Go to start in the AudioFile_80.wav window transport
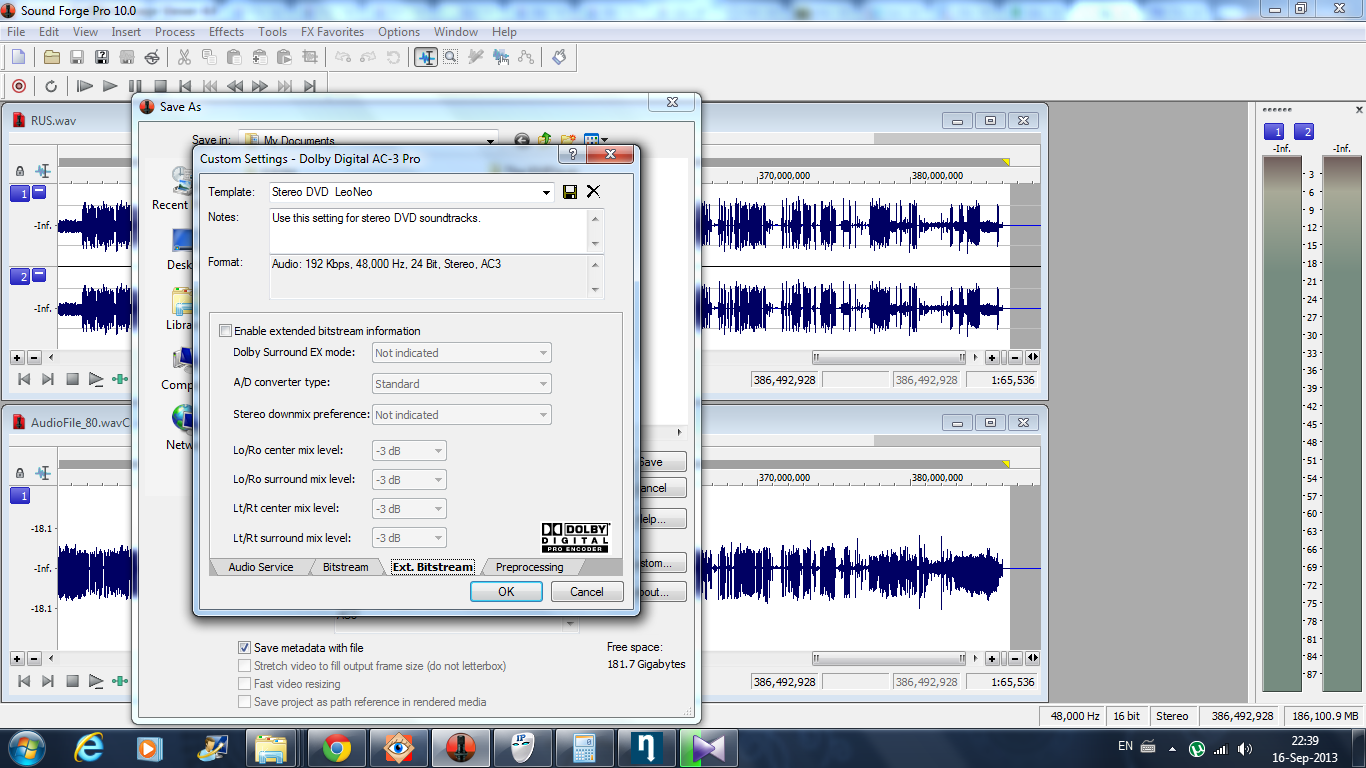The width and height of the screenshot is (1366, 768). click(x=22, y=682)
